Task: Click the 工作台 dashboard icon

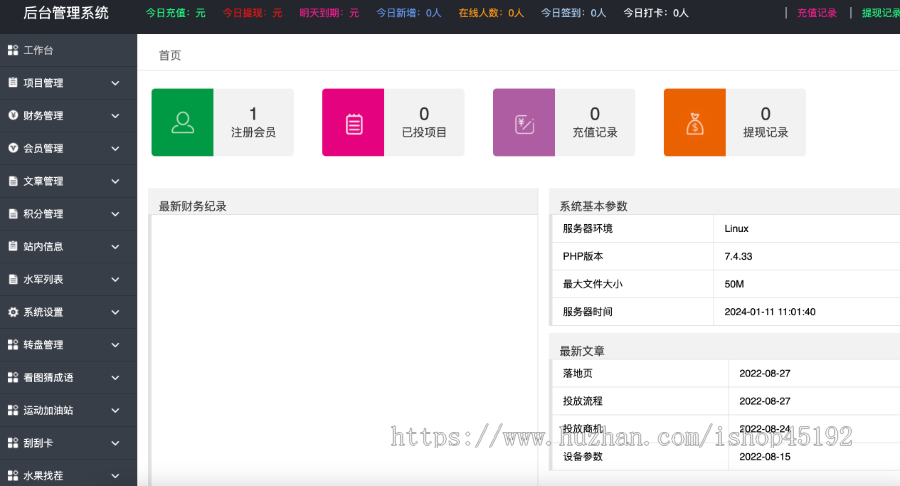Action: pos(13,50)
